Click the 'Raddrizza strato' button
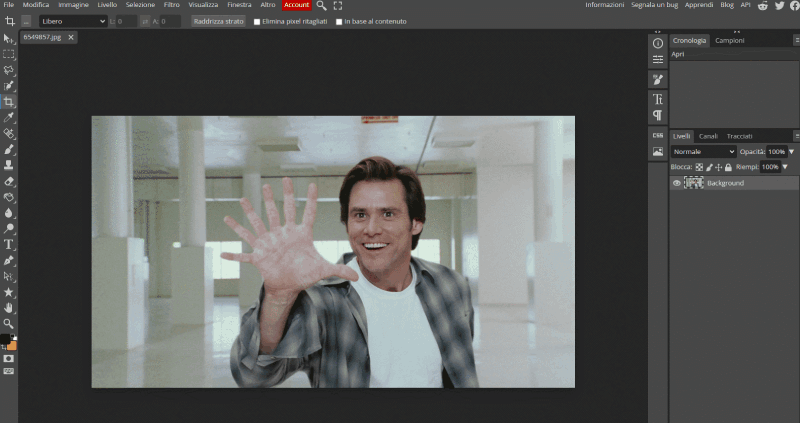Screen dimensions: 800x423 218,21
